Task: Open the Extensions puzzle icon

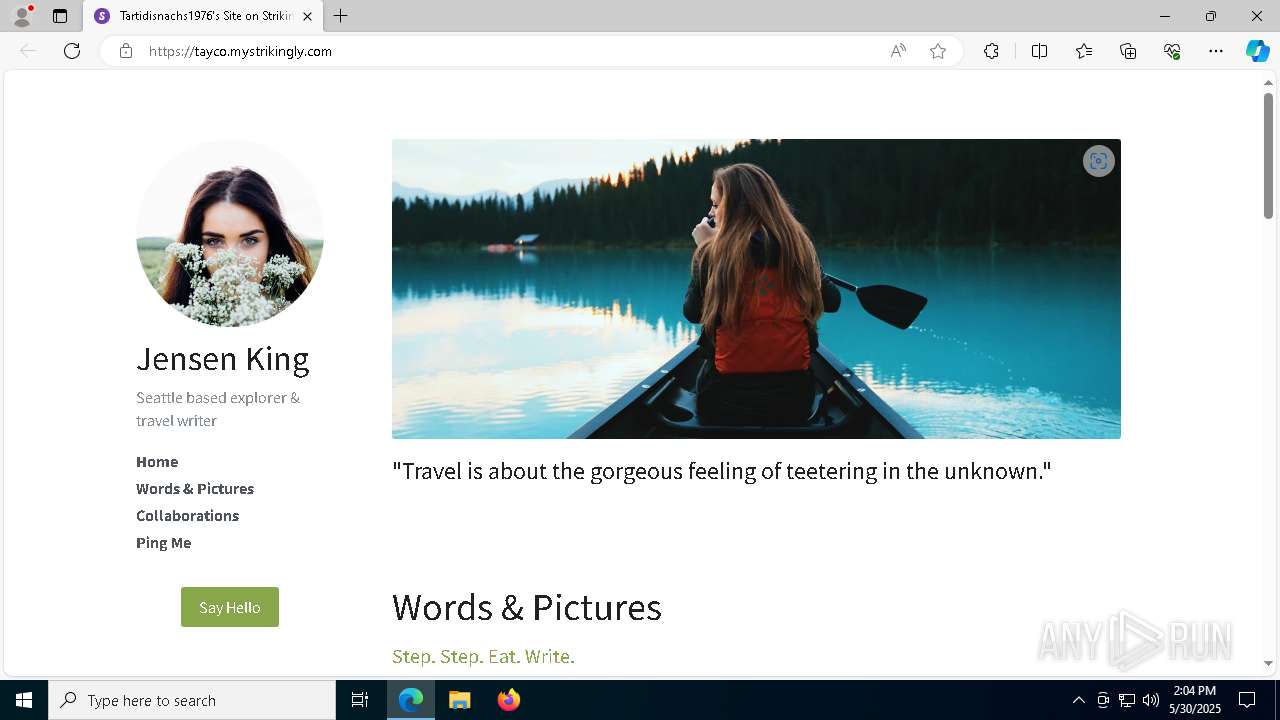Action: point(991,51)
